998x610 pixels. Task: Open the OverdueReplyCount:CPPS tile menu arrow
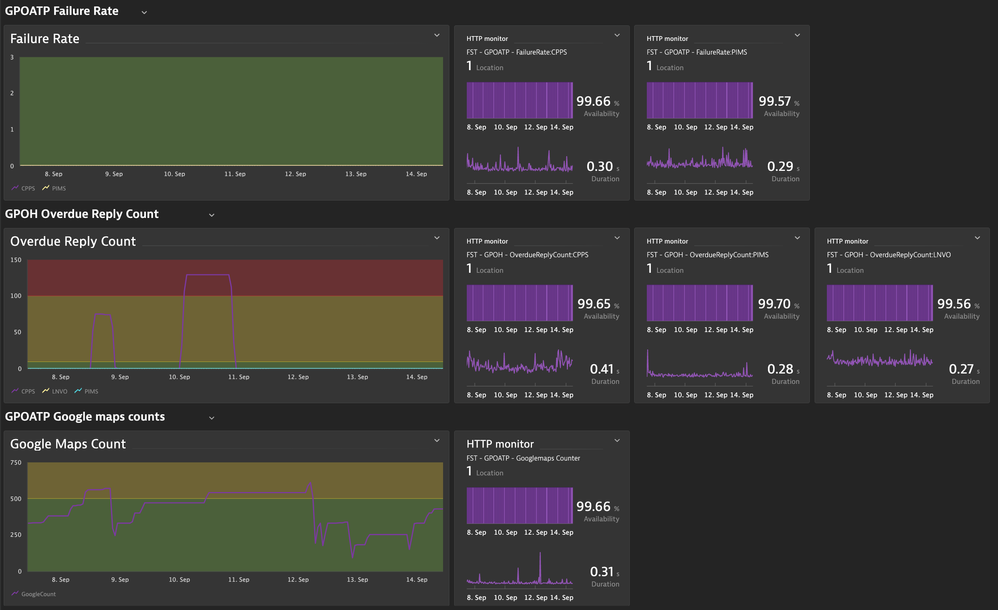point(617,238)
